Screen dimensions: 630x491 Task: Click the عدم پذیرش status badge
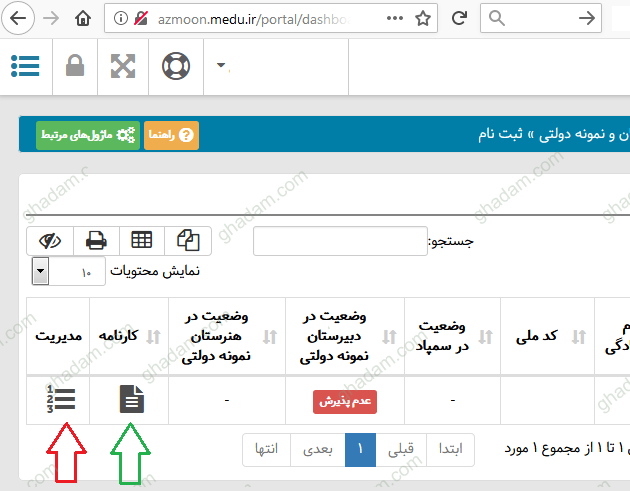[x=345, y=402]
